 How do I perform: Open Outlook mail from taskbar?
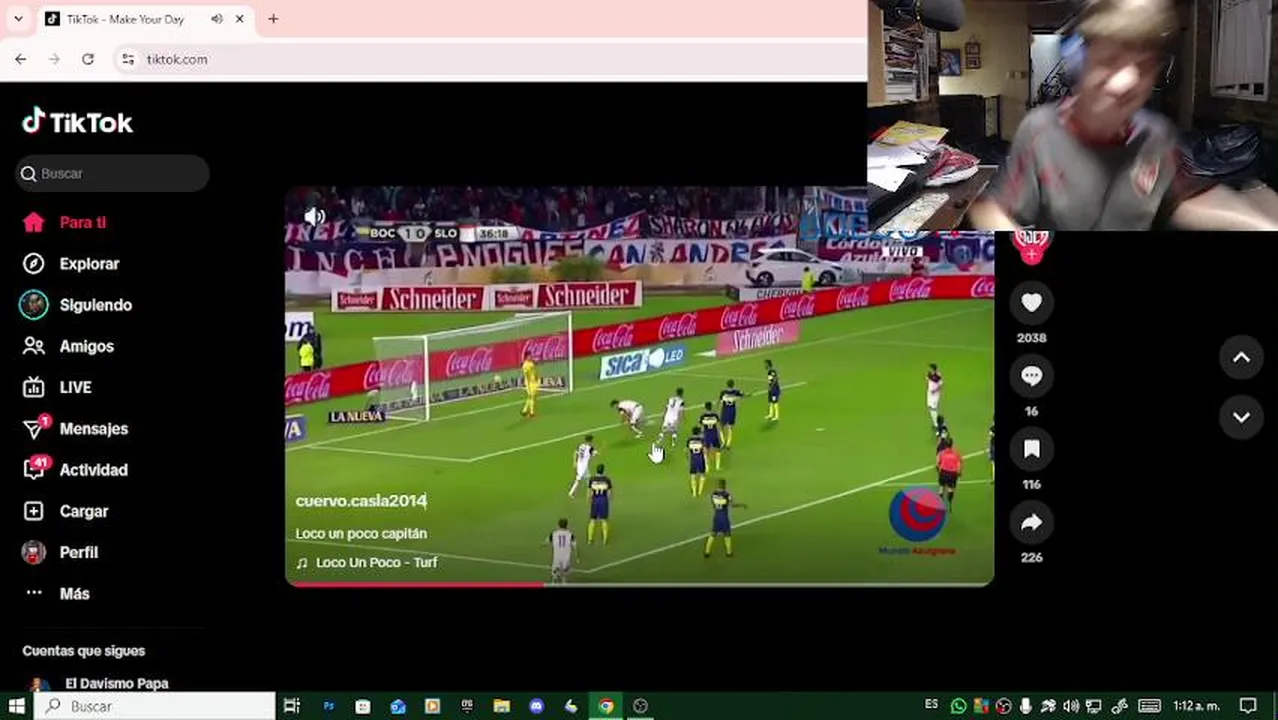398,706
